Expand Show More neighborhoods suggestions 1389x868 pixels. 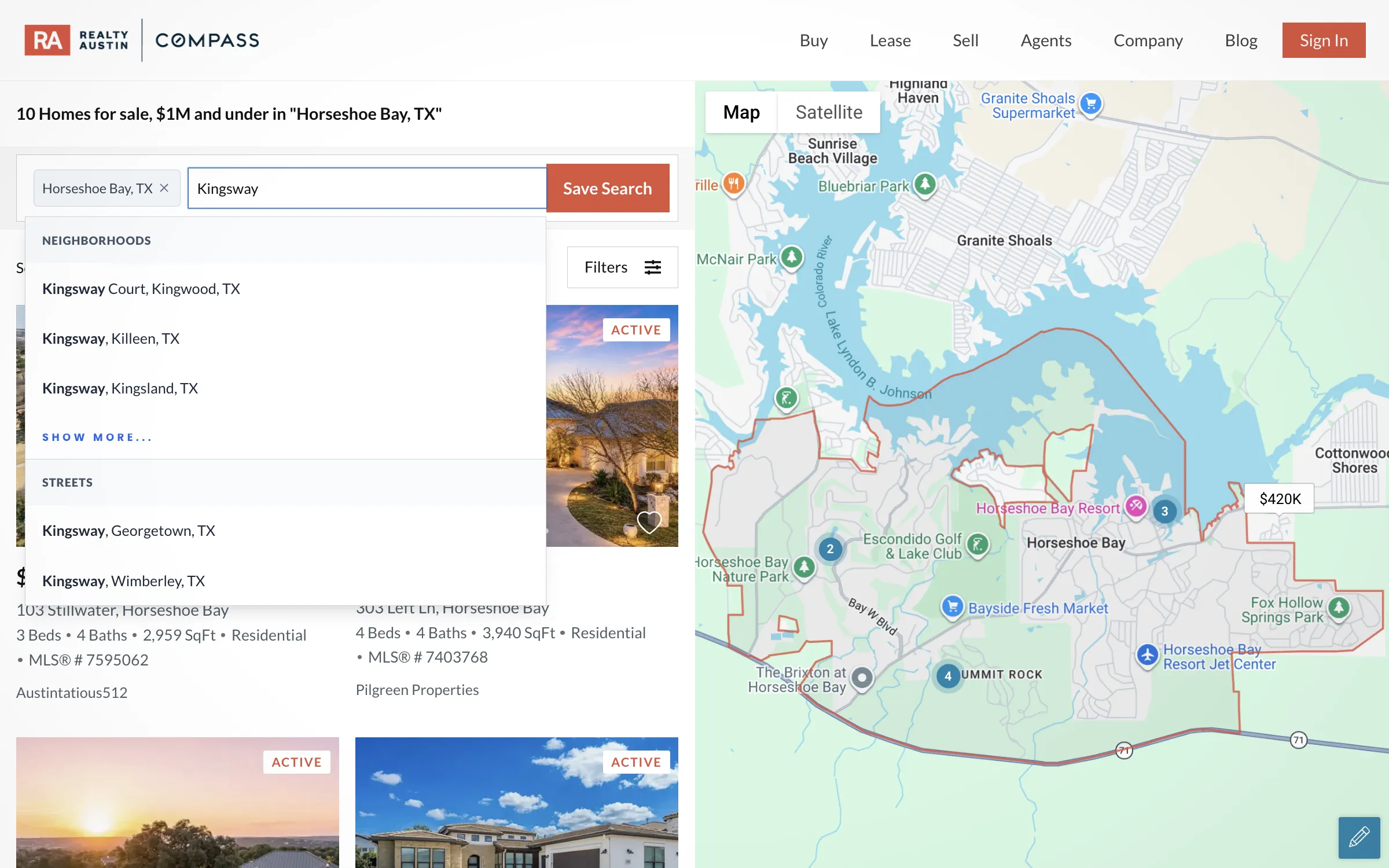[x=97, y=437]
